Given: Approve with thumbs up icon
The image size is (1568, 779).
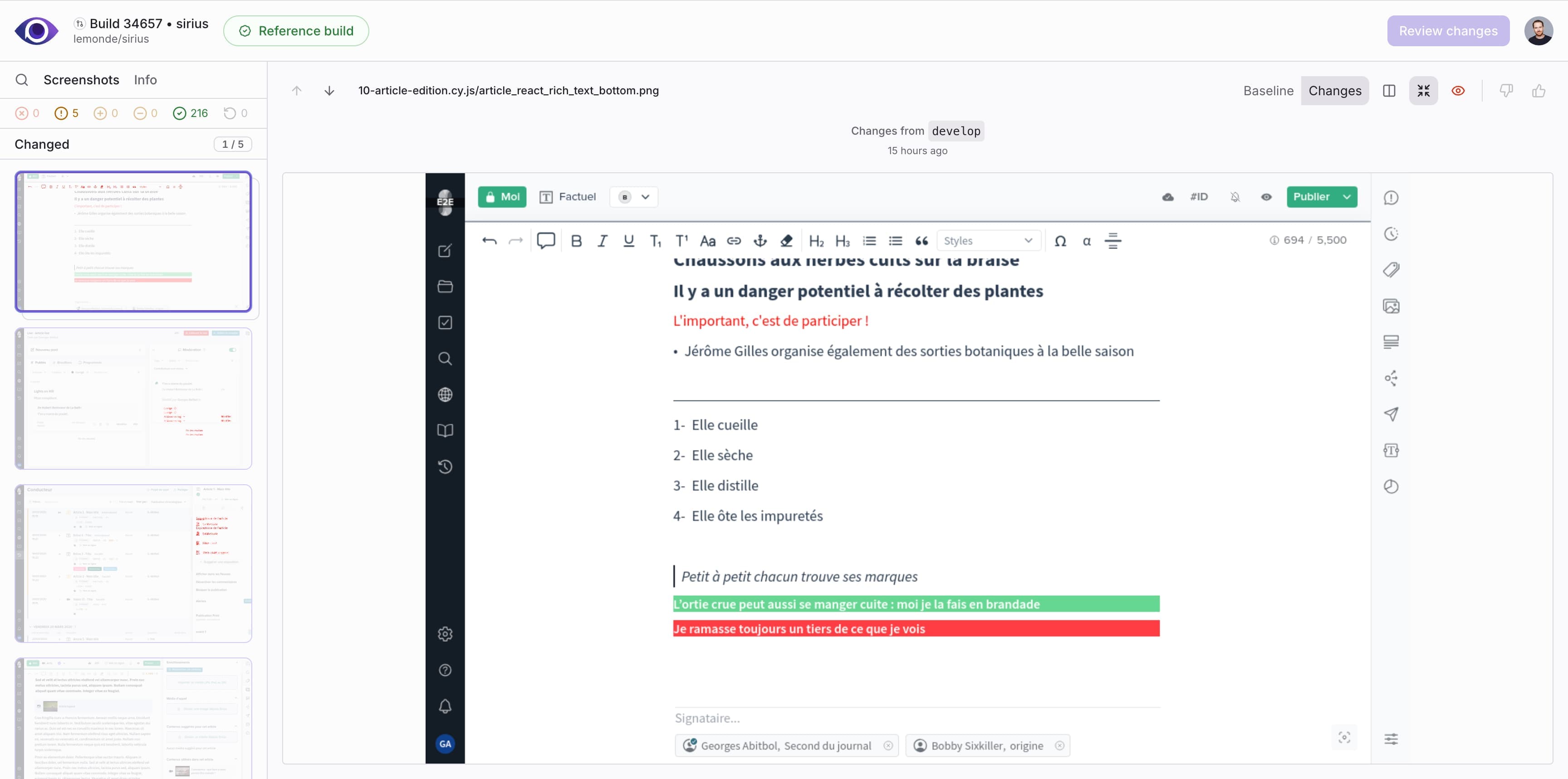Looking at the screenshot, I should pyautogui.click(x=1539, y=91).
